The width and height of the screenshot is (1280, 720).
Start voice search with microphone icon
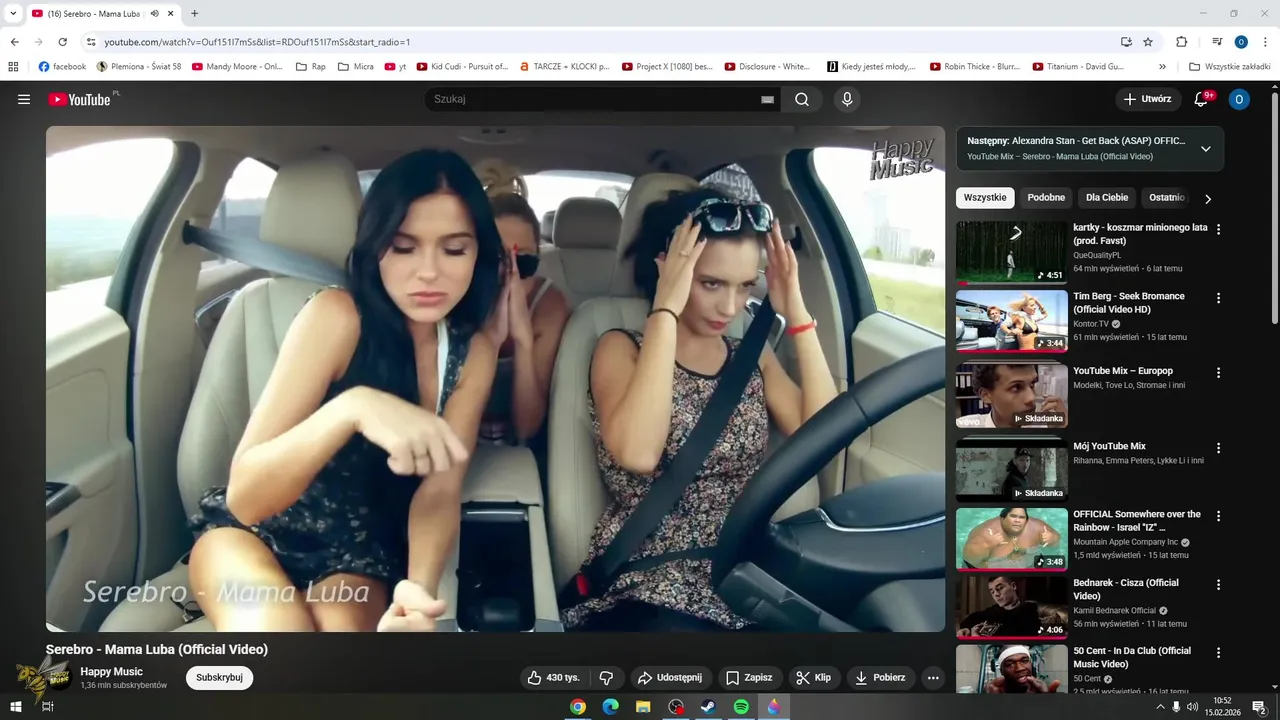pyautogui.click(x=847, y=99)
